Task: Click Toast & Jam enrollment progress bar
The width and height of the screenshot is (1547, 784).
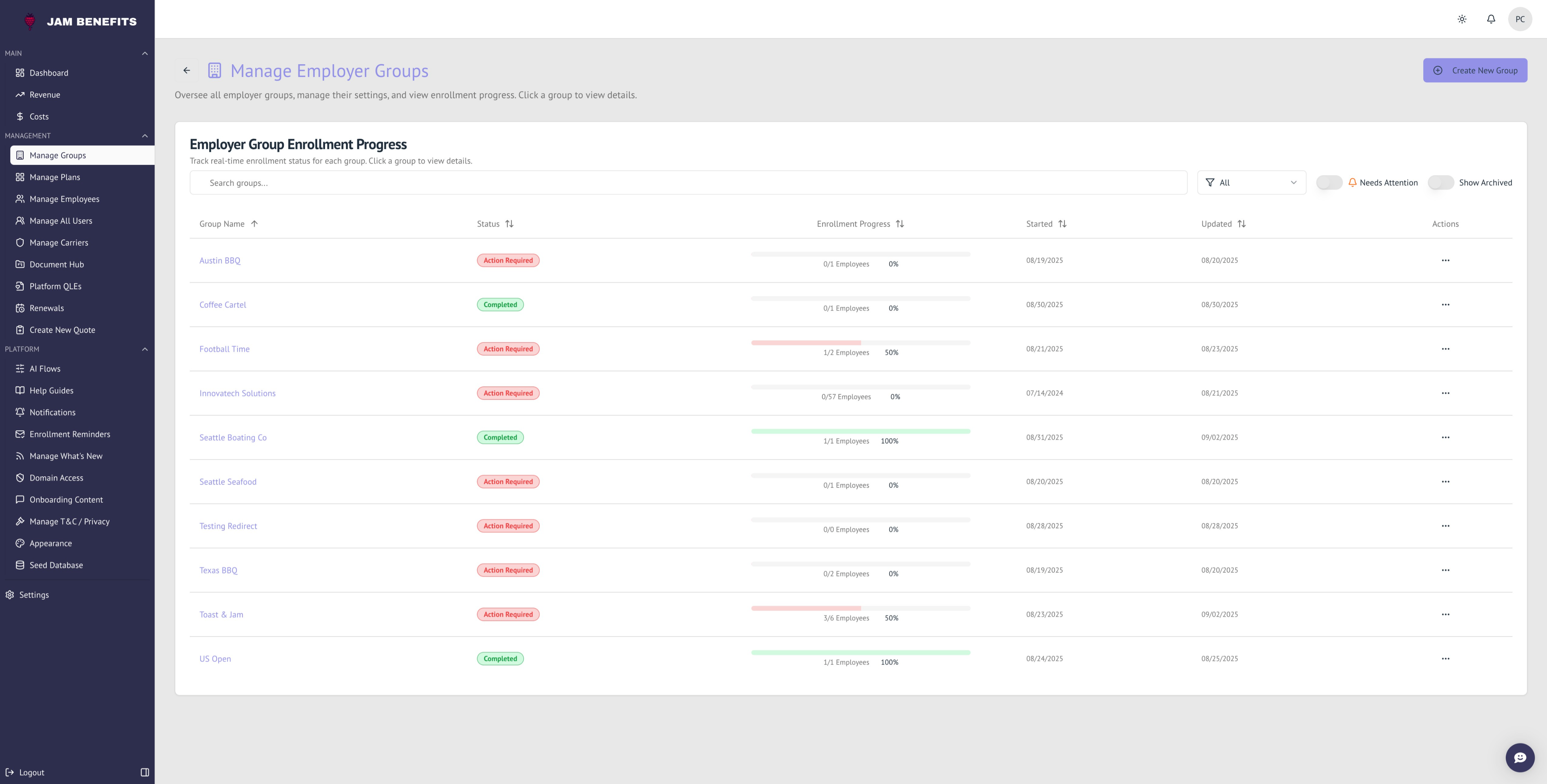Action: pos(860,608)
